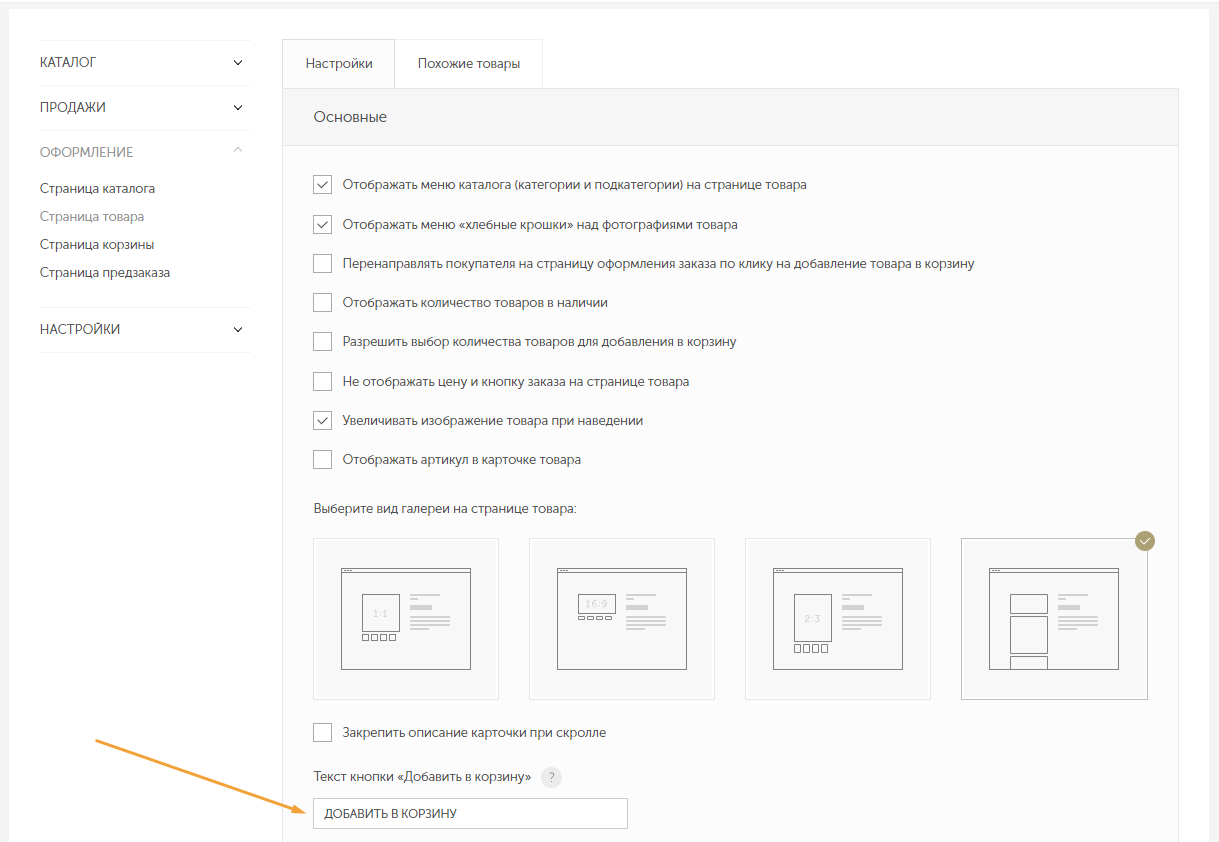Click the help question mark icon
This screenshot has height=842, width=1219.
coord(551,777)
